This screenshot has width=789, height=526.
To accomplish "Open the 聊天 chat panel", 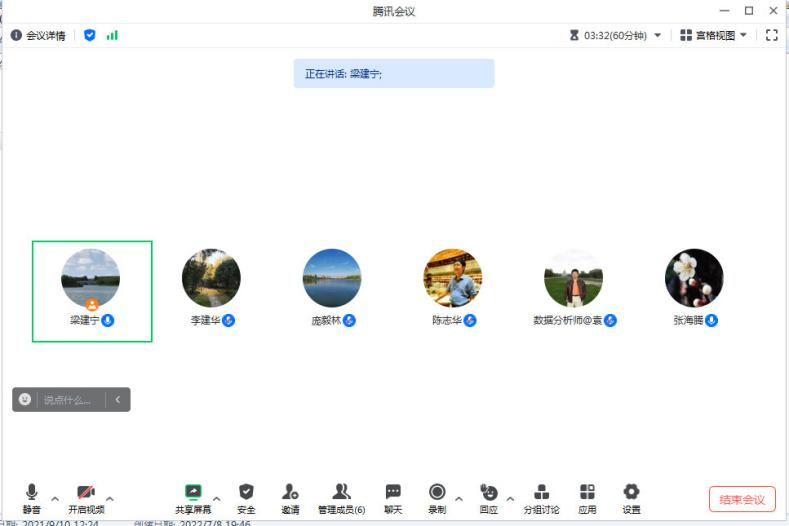I will click(393, 492).
